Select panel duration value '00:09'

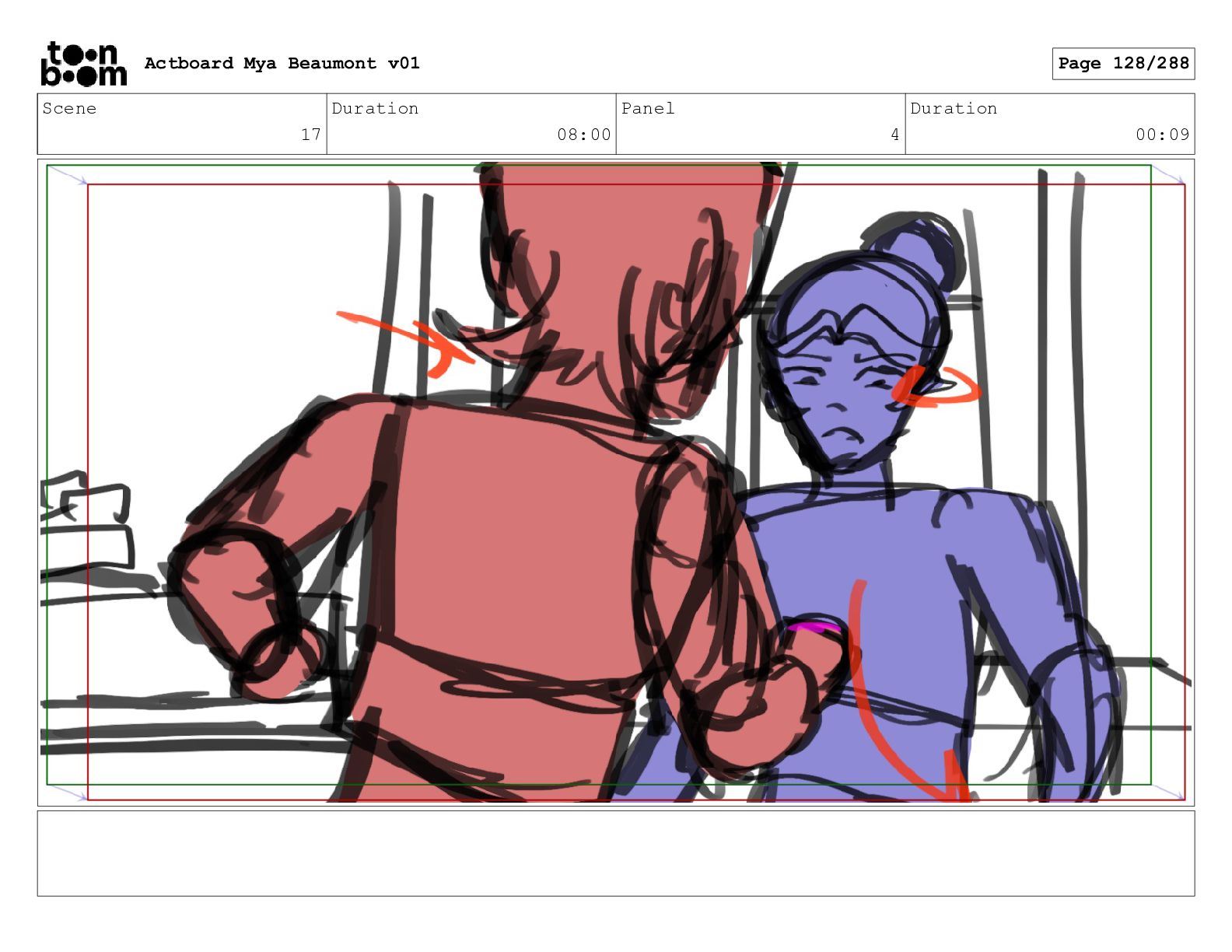1163,135
